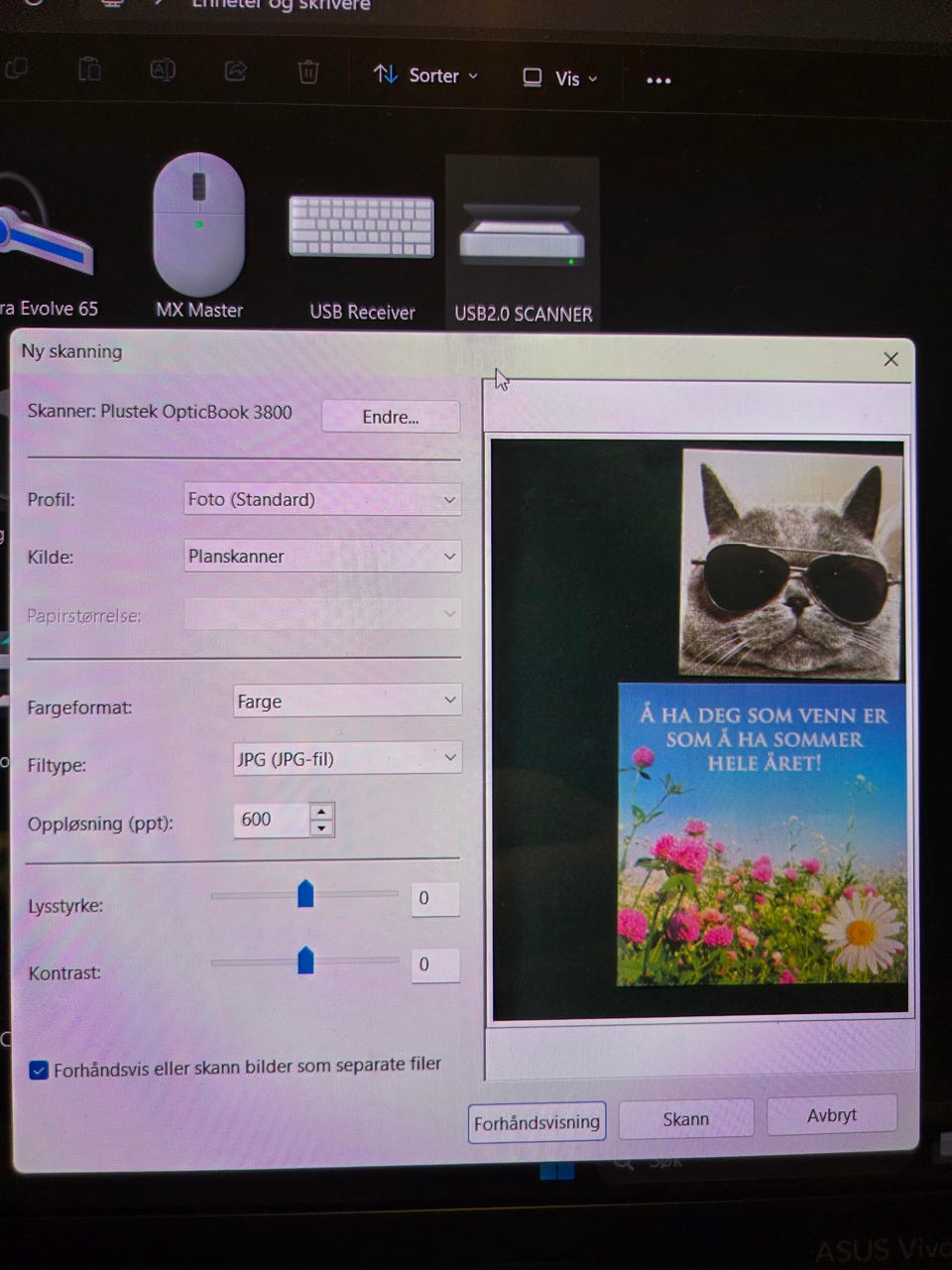Expand the Filtype dropdown showing JPG
Screen dimensions: 952x1270
[x=347, y=759]
